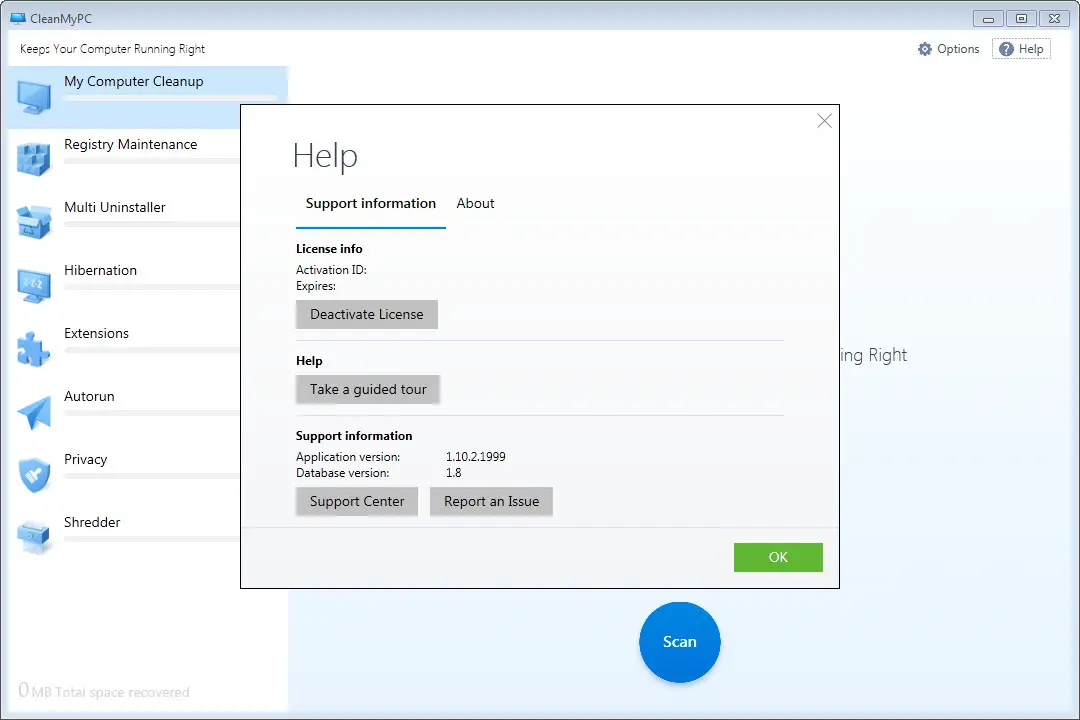Click application version value 1.10.2.1999

pos(475,457)
